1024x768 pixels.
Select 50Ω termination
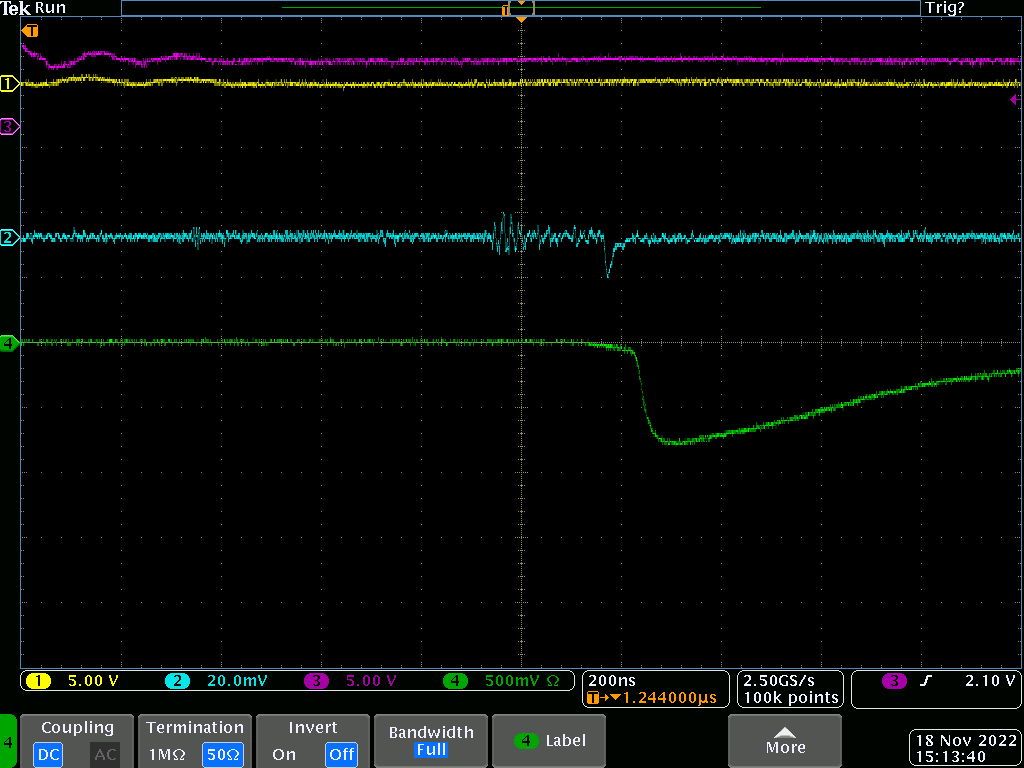225,754
